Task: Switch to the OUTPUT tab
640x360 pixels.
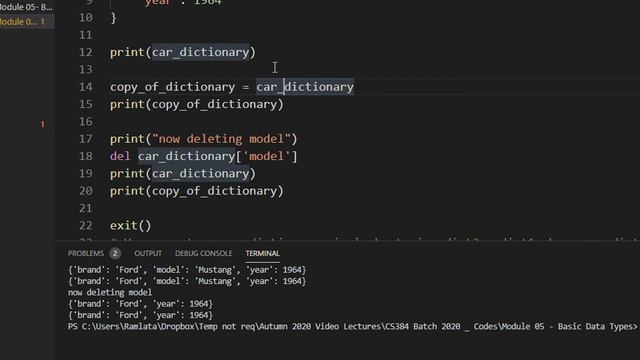Action: click(x=148, y=253)
